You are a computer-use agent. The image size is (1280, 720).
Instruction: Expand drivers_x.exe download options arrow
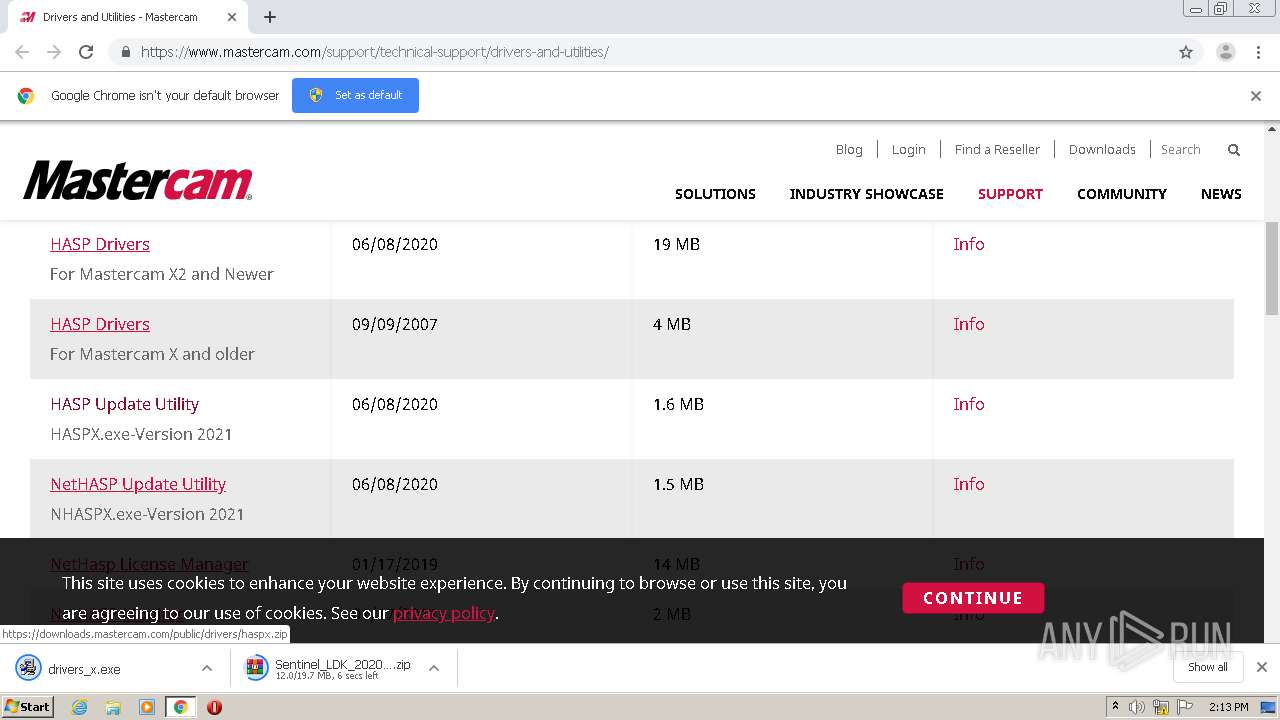pyautogui.click(x=207, y=668)
